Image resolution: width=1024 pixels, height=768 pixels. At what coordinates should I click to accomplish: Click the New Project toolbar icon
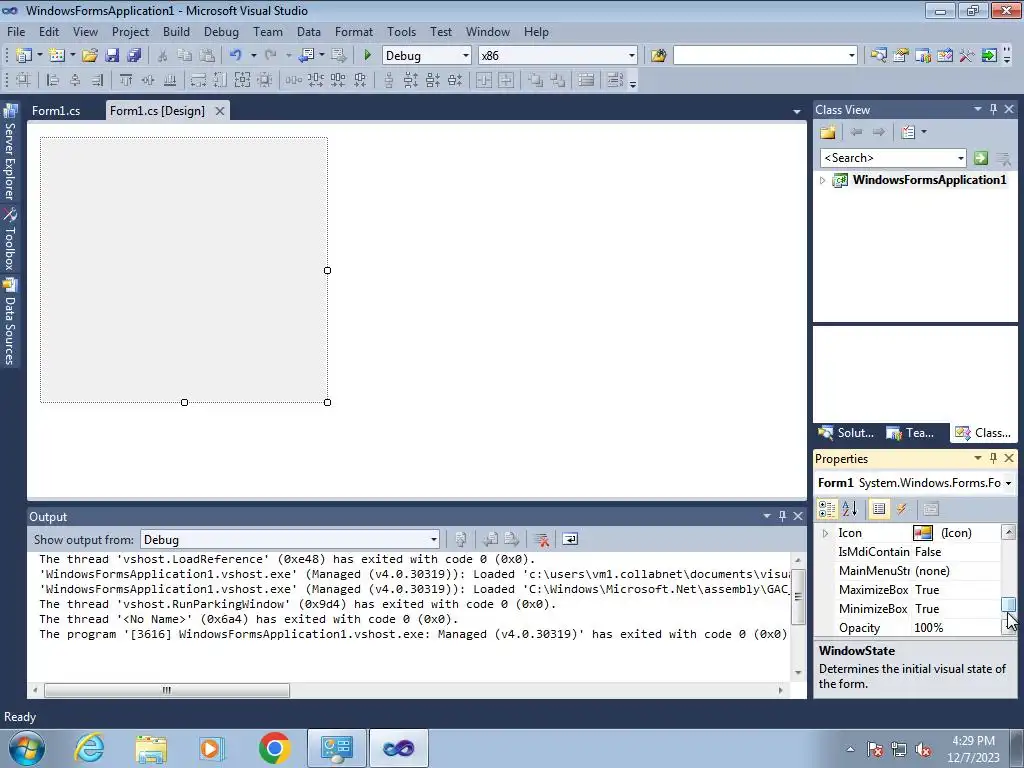pos(24,56)
